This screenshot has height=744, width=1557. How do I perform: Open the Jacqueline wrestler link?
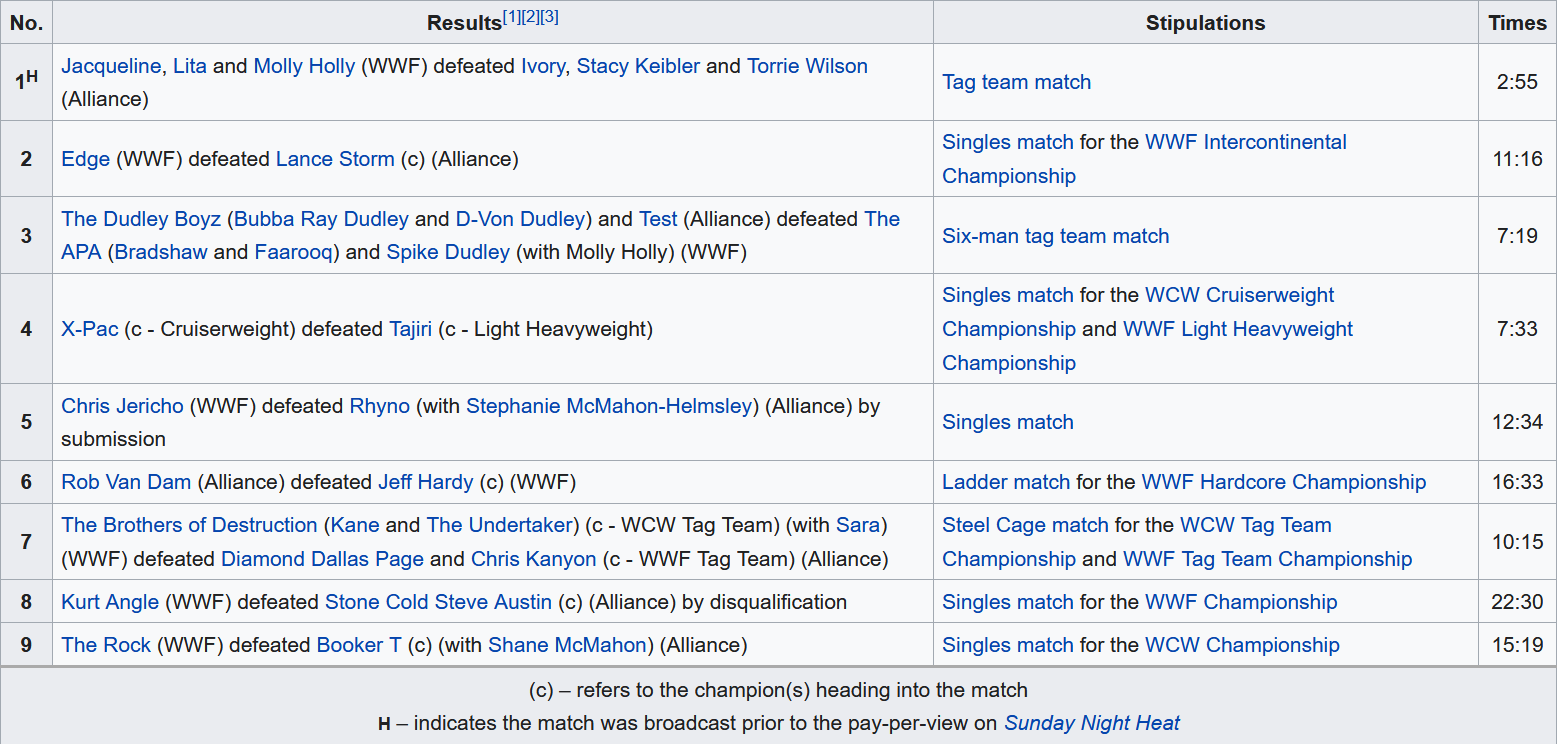[110, 66]
